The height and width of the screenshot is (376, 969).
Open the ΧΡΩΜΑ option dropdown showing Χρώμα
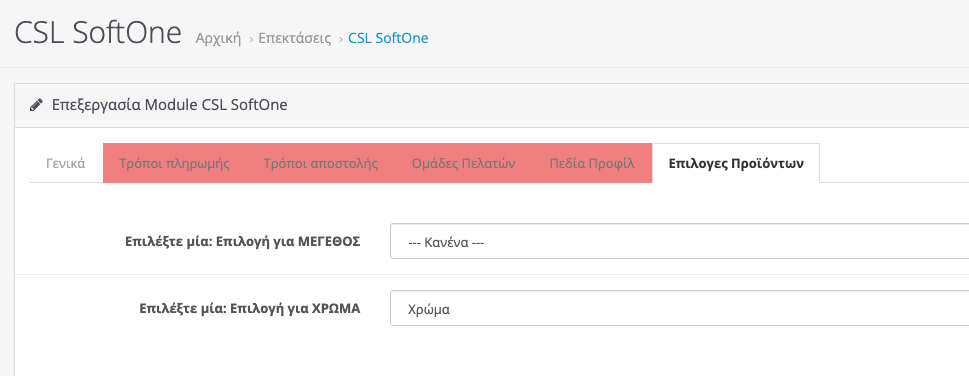pyautogui.click(x=679, y=308)
